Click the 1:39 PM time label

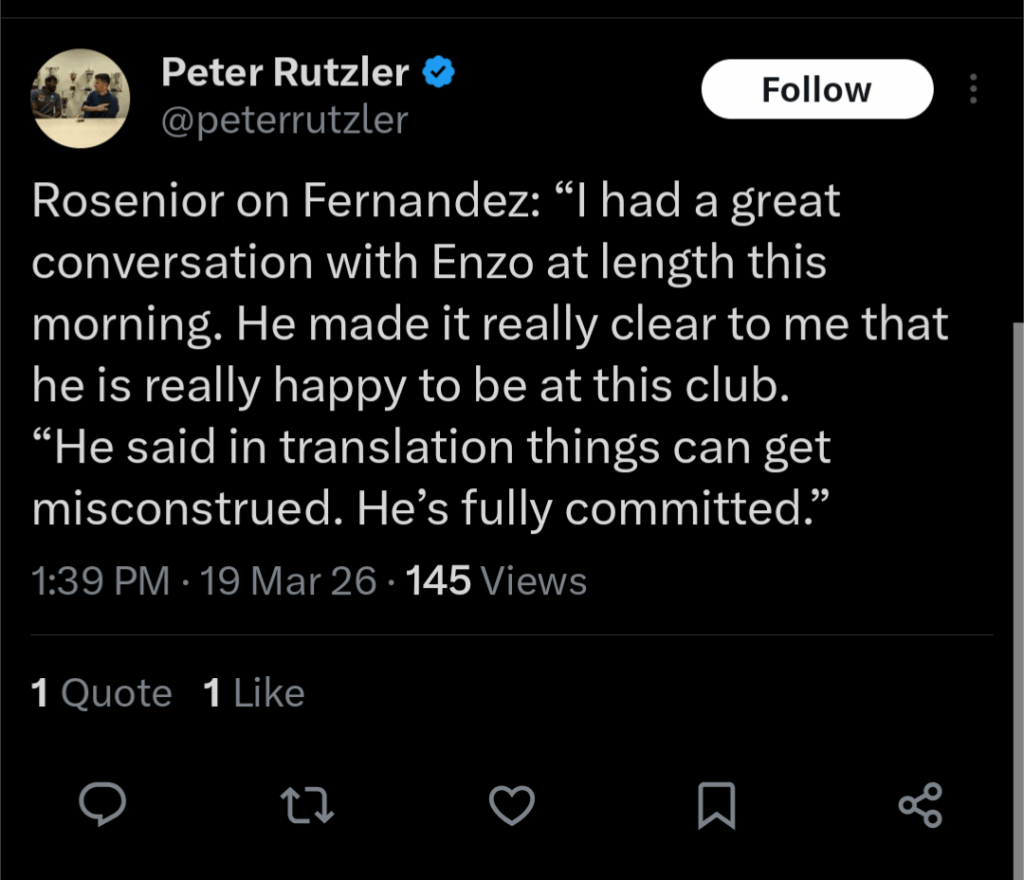100,581
